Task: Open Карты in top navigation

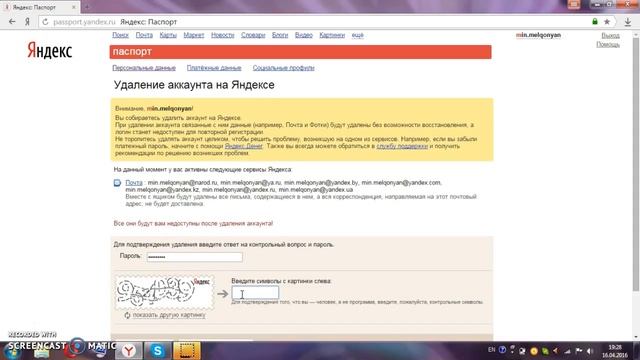Action: click(168, 35)
